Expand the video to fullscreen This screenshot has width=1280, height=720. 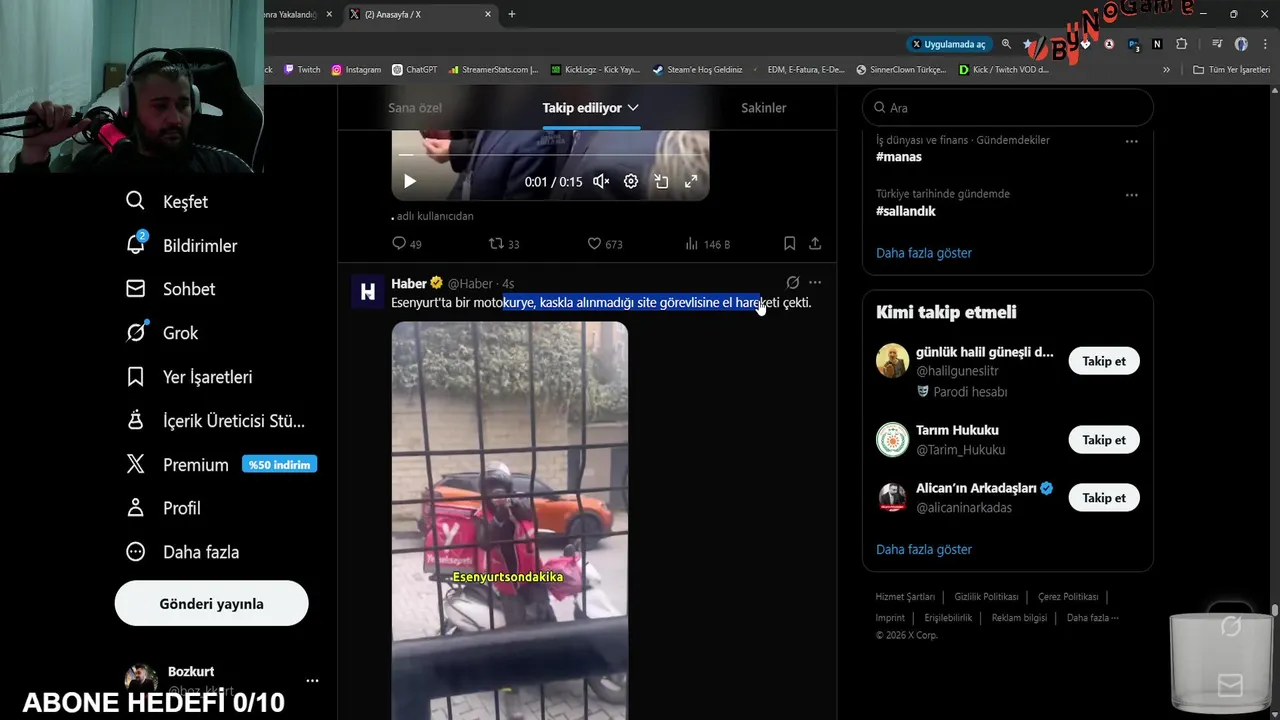point(691,182)
